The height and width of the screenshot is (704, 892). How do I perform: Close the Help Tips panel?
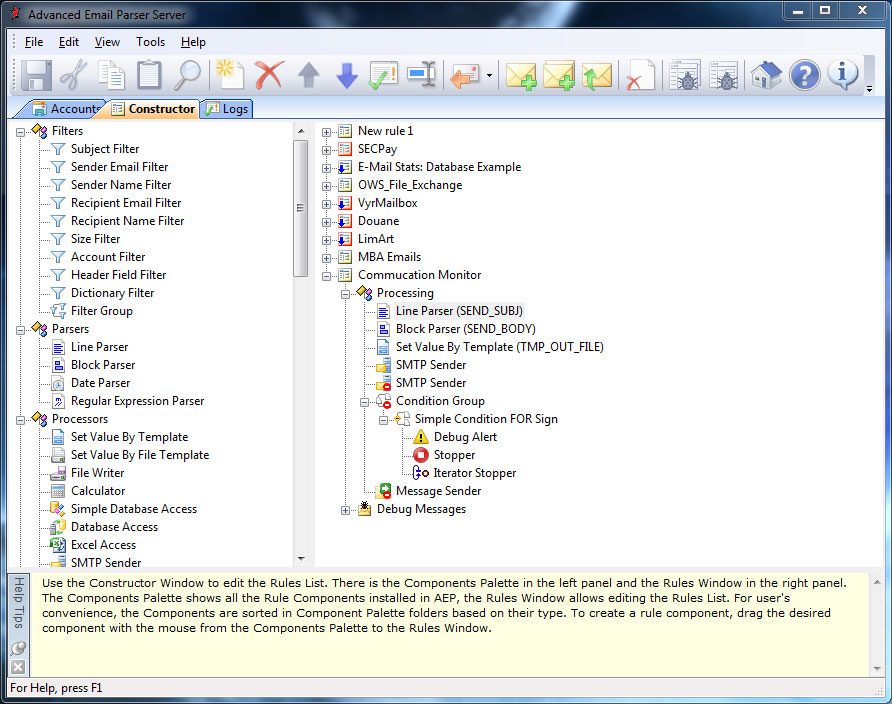click(x=18, y=667)
